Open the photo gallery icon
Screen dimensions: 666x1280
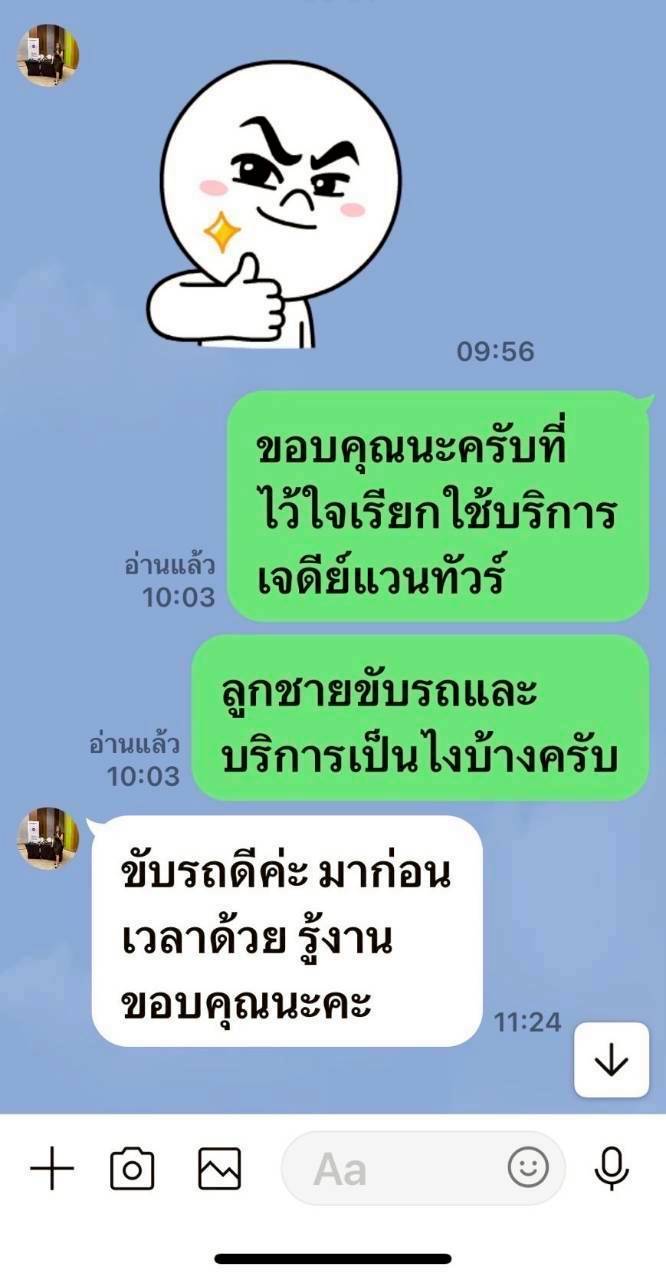point(220,1168)
